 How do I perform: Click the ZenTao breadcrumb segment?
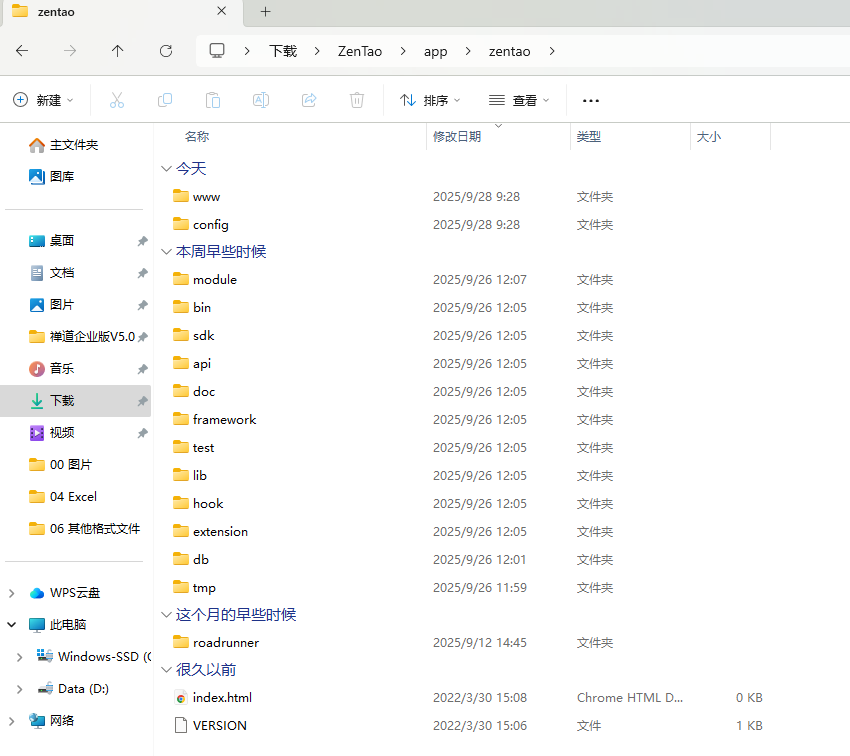tap(357, 51)
